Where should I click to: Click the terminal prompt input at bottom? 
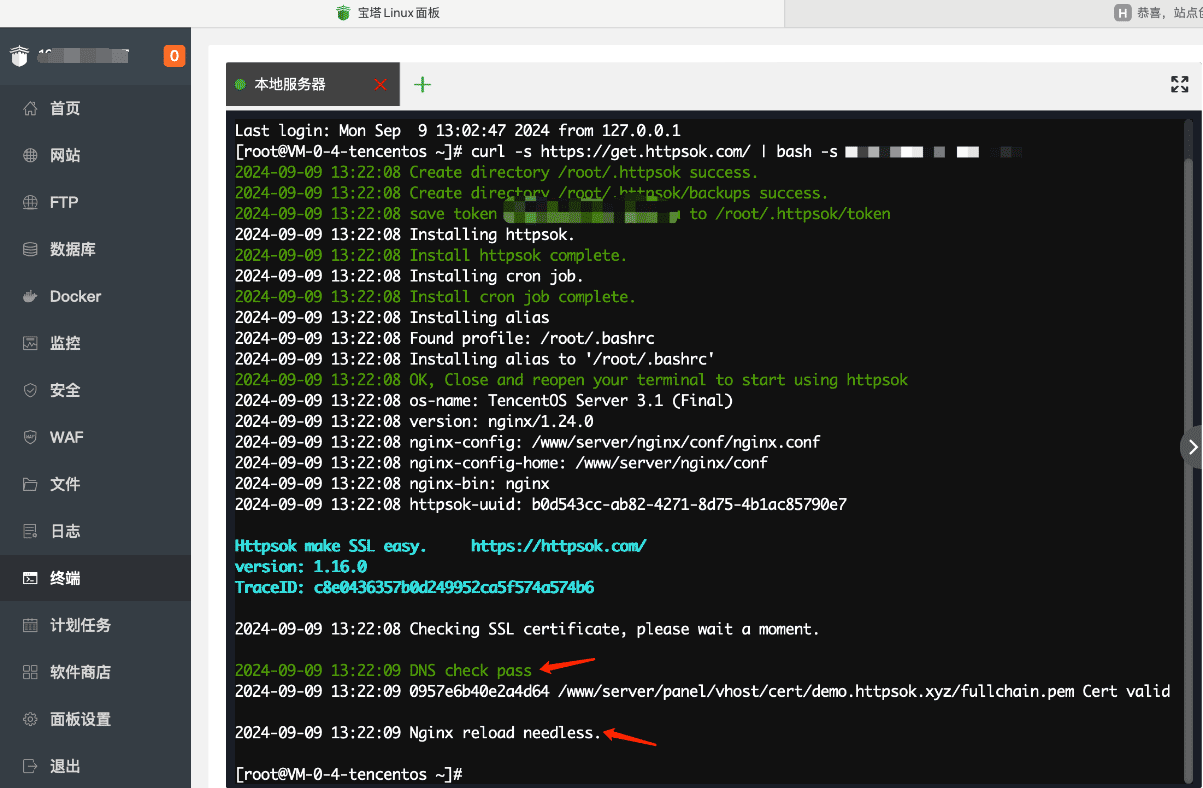350,775
